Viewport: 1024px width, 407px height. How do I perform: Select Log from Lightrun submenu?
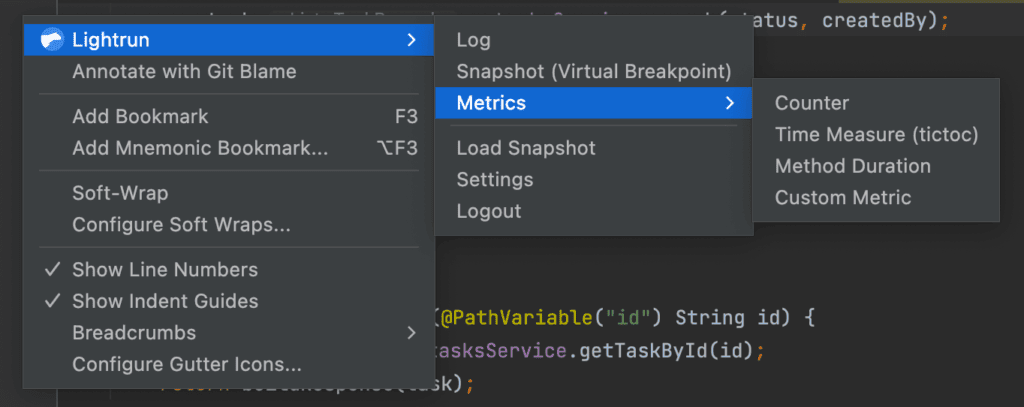point(473,40)
